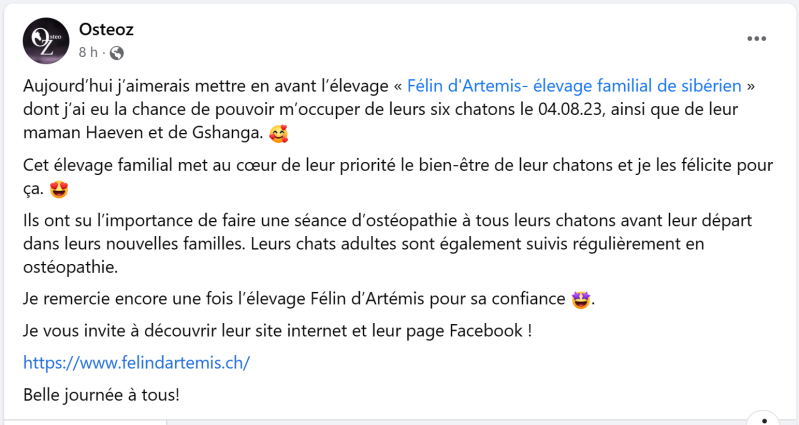This screenshot has height=425, width=799.
Task: Open the "8 h" post timestamp
Action: [88, 52]
